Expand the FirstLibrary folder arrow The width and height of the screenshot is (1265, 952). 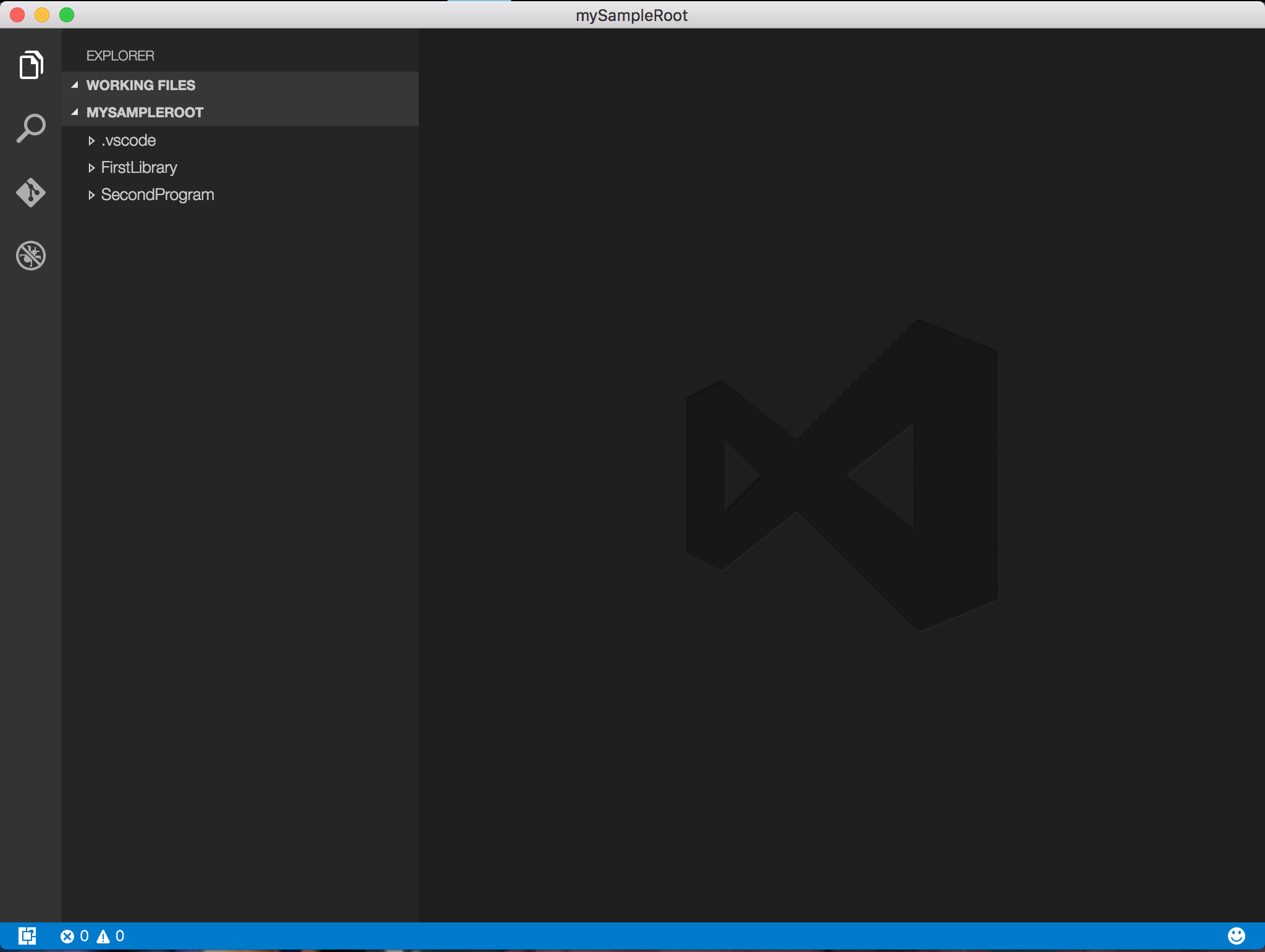pos(91,168)
